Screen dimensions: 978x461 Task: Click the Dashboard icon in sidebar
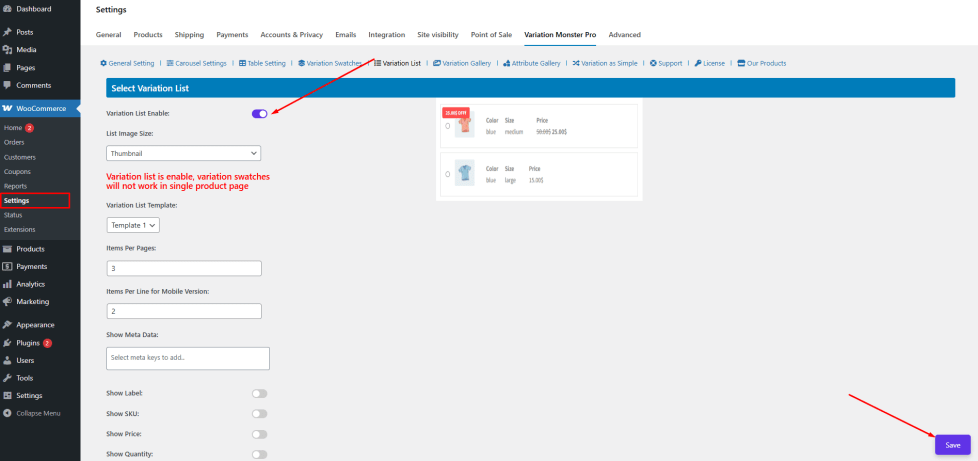(x=7, y=9)
